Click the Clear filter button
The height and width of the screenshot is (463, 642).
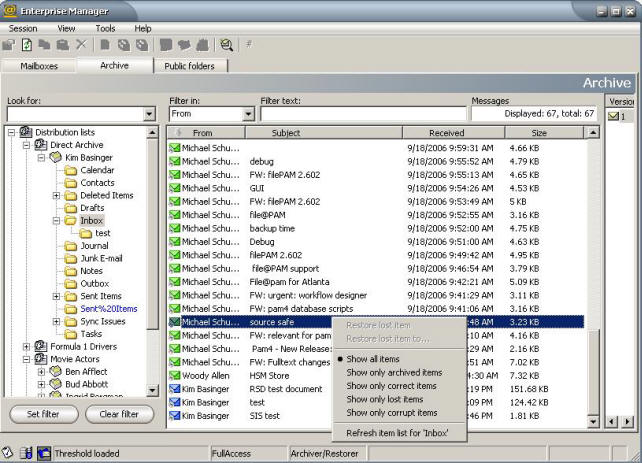[x=119, y=414]
